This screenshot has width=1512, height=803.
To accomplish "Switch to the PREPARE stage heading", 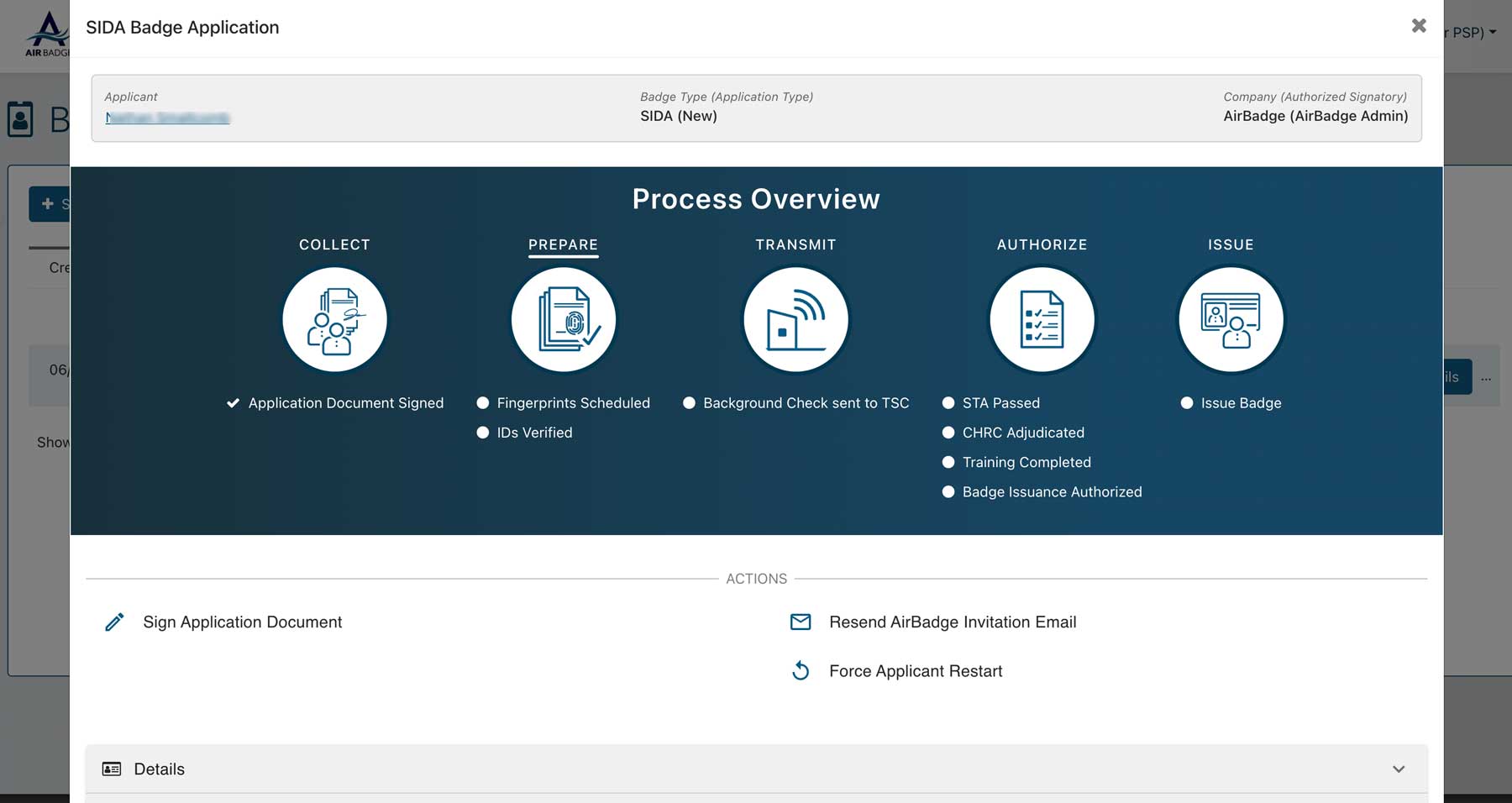I will [563, 244].
